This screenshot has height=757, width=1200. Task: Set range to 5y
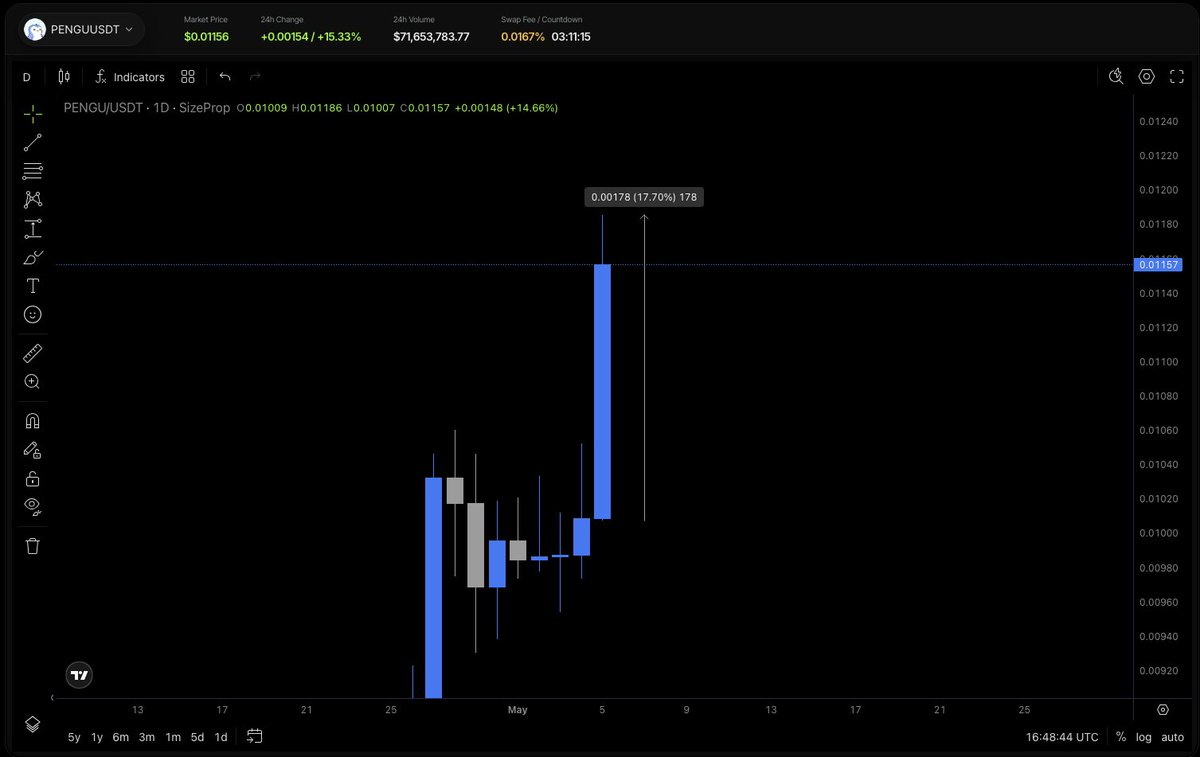click(x=74, y=737)
